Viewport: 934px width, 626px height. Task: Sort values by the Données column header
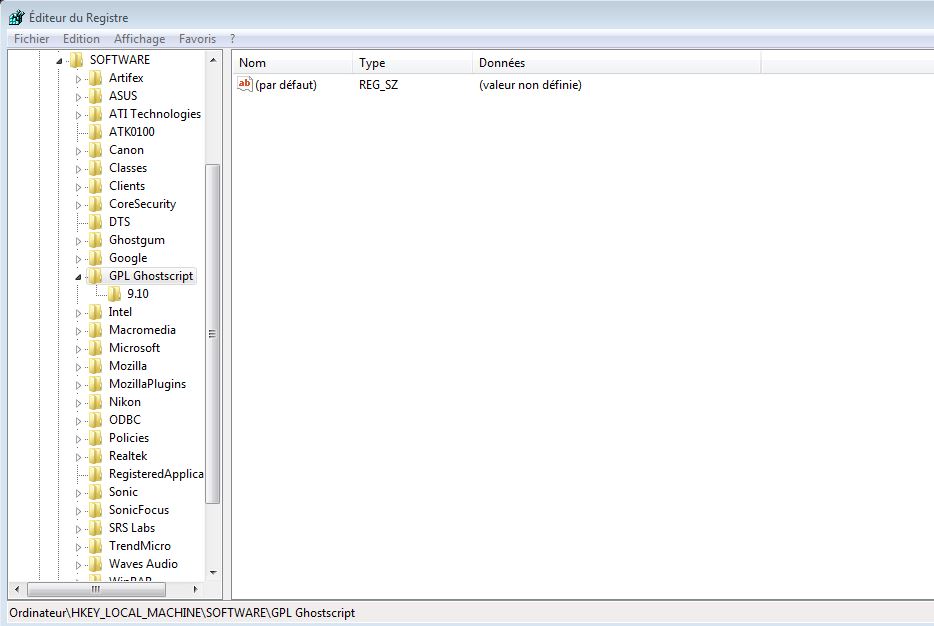(x=617, y=63)
